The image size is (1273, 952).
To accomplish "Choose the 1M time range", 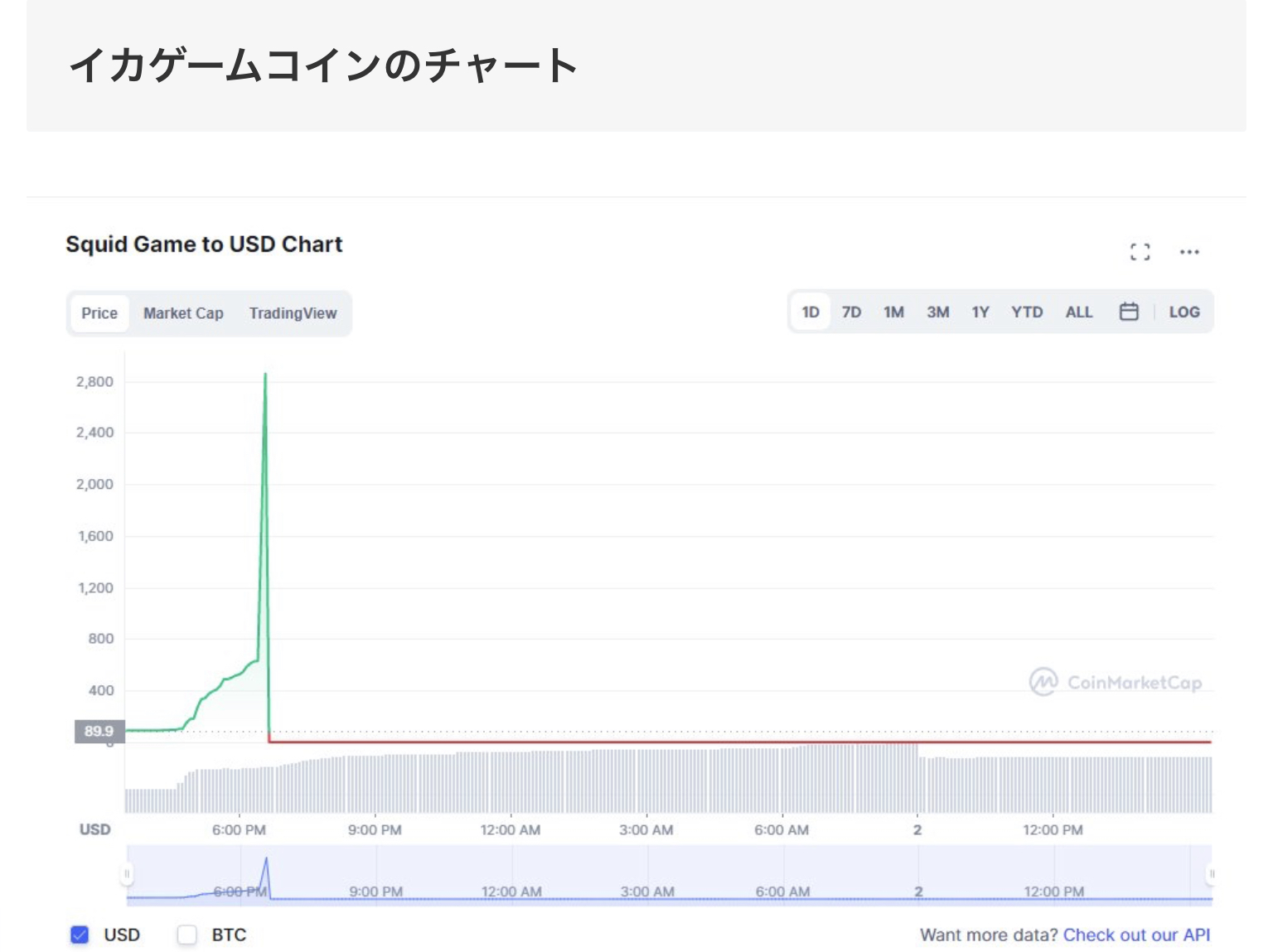I will coord(893,312).
